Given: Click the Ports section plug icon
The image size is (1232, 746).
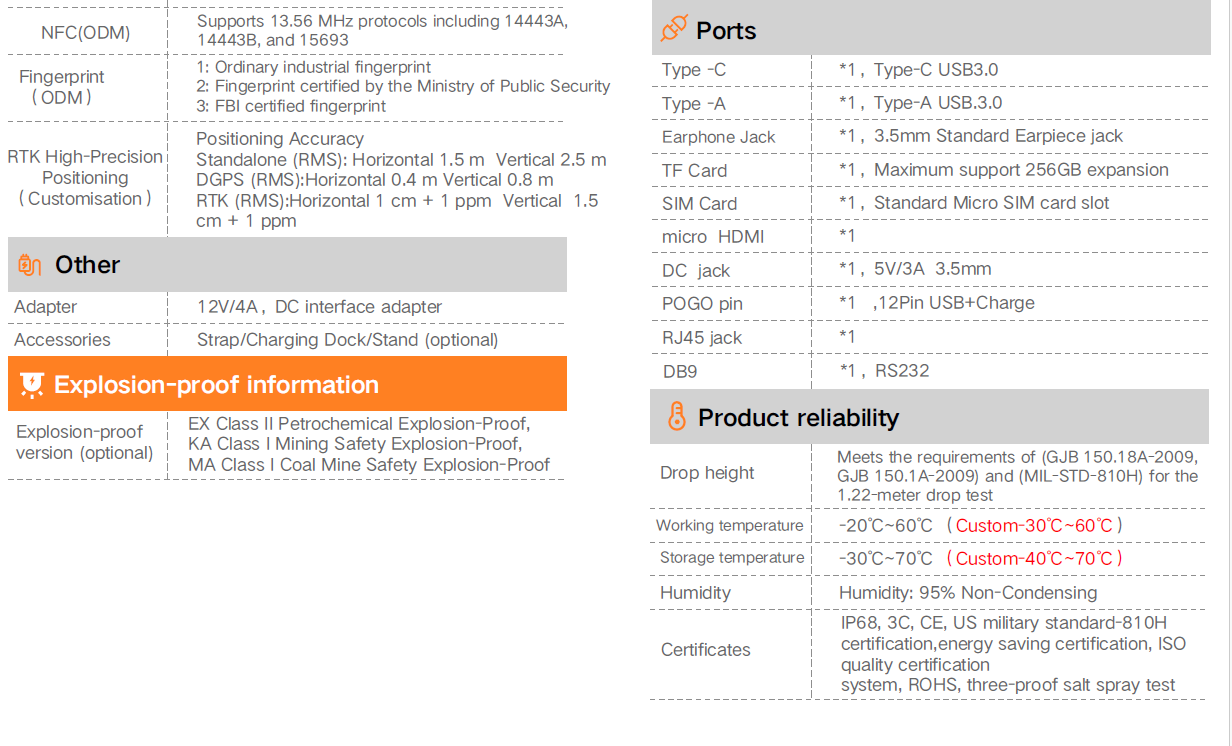Looking at the screenshot, I should pyautogui.click(x=674, y=30).
